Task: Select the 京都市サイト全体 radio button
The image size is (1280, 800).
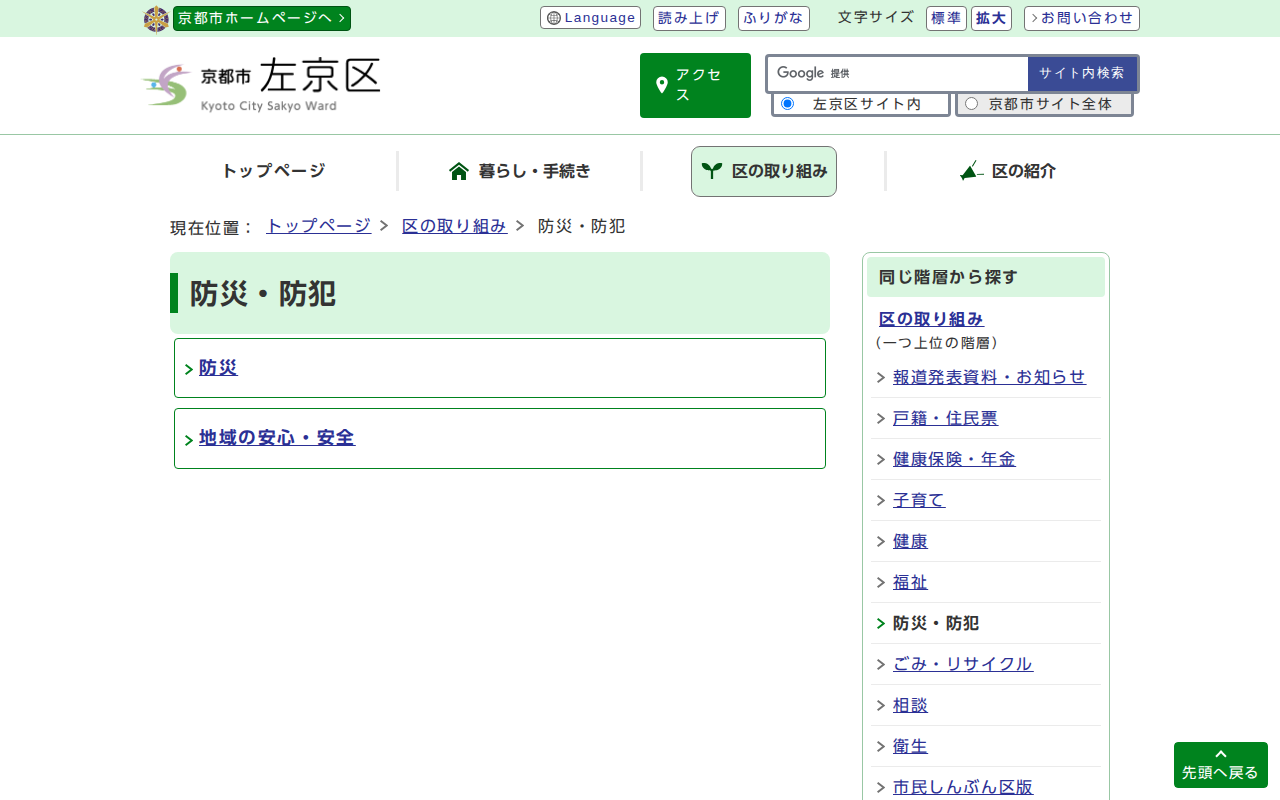Action: (x=971, y=104)
